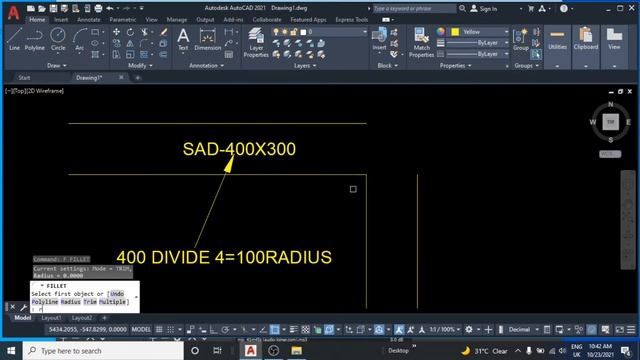Screen dimensions: 640x360
Task: Toggle the drawing grid display in status bar
Action: pyautogui.click(x=159, y=329)
